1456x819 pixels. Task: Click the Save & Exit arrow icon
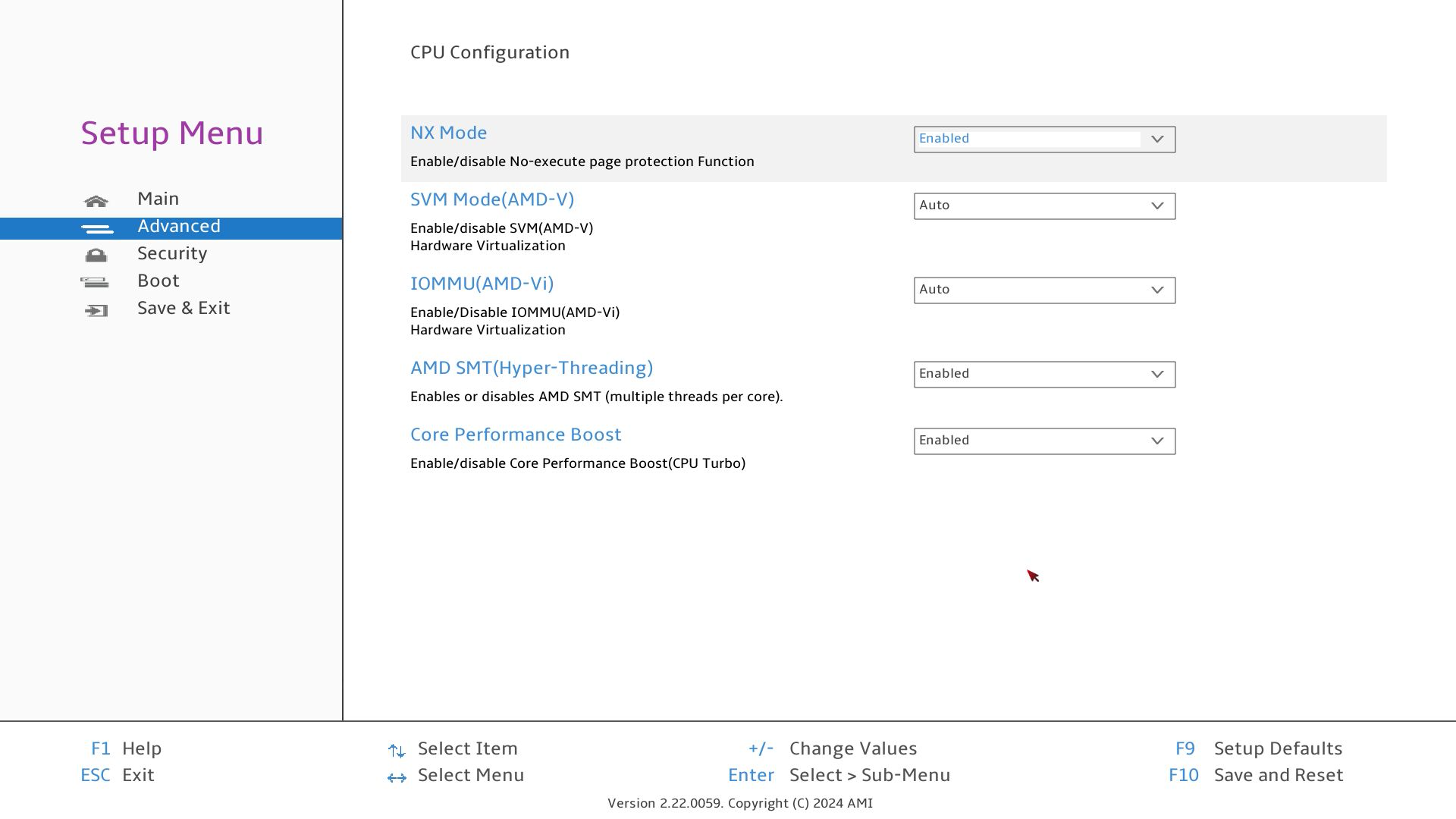point(96,310)
